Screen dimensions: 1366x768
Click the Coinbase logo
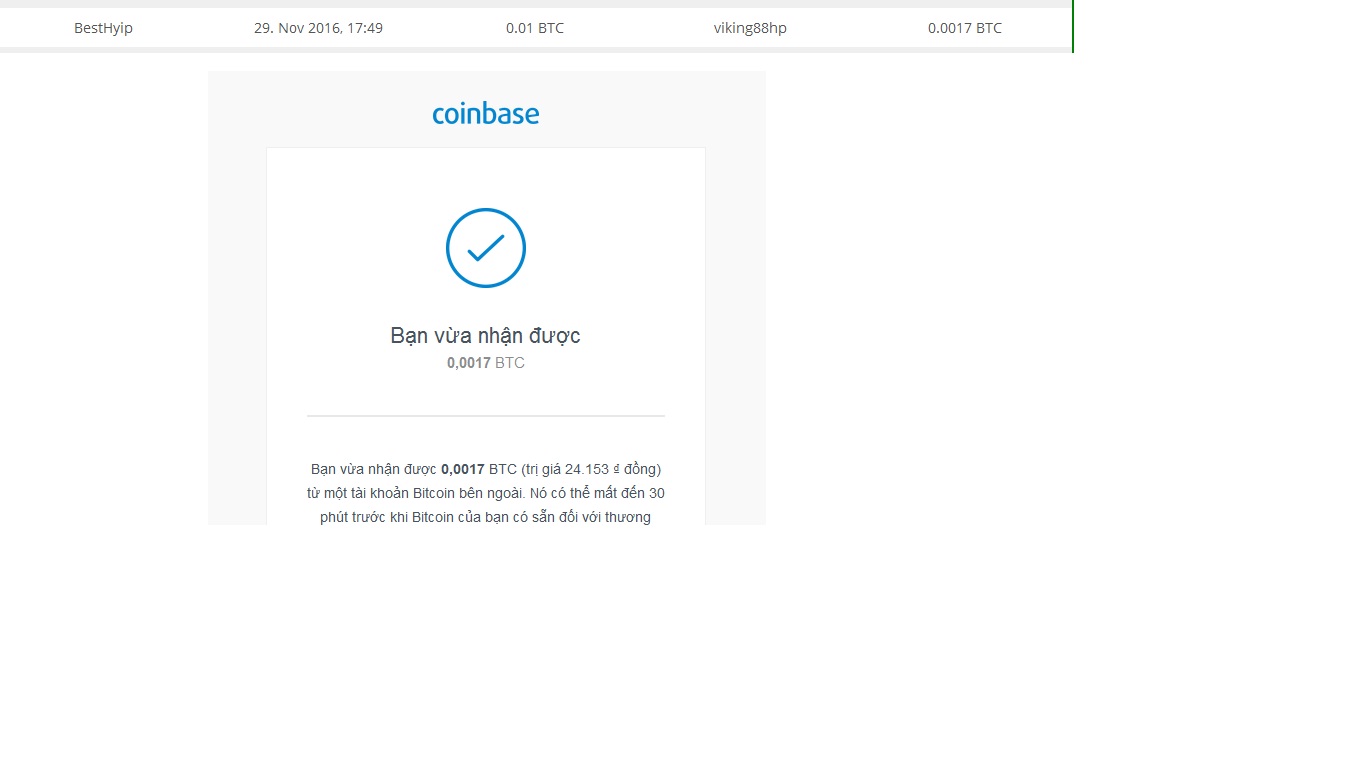(485, 114)
